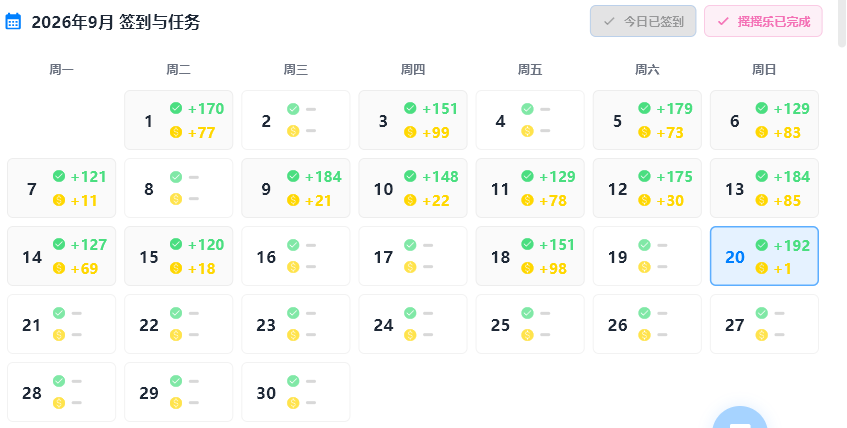Click the green check icon on day 15
The width and height of the screenshot is (847, 428).
click(176, 244)
